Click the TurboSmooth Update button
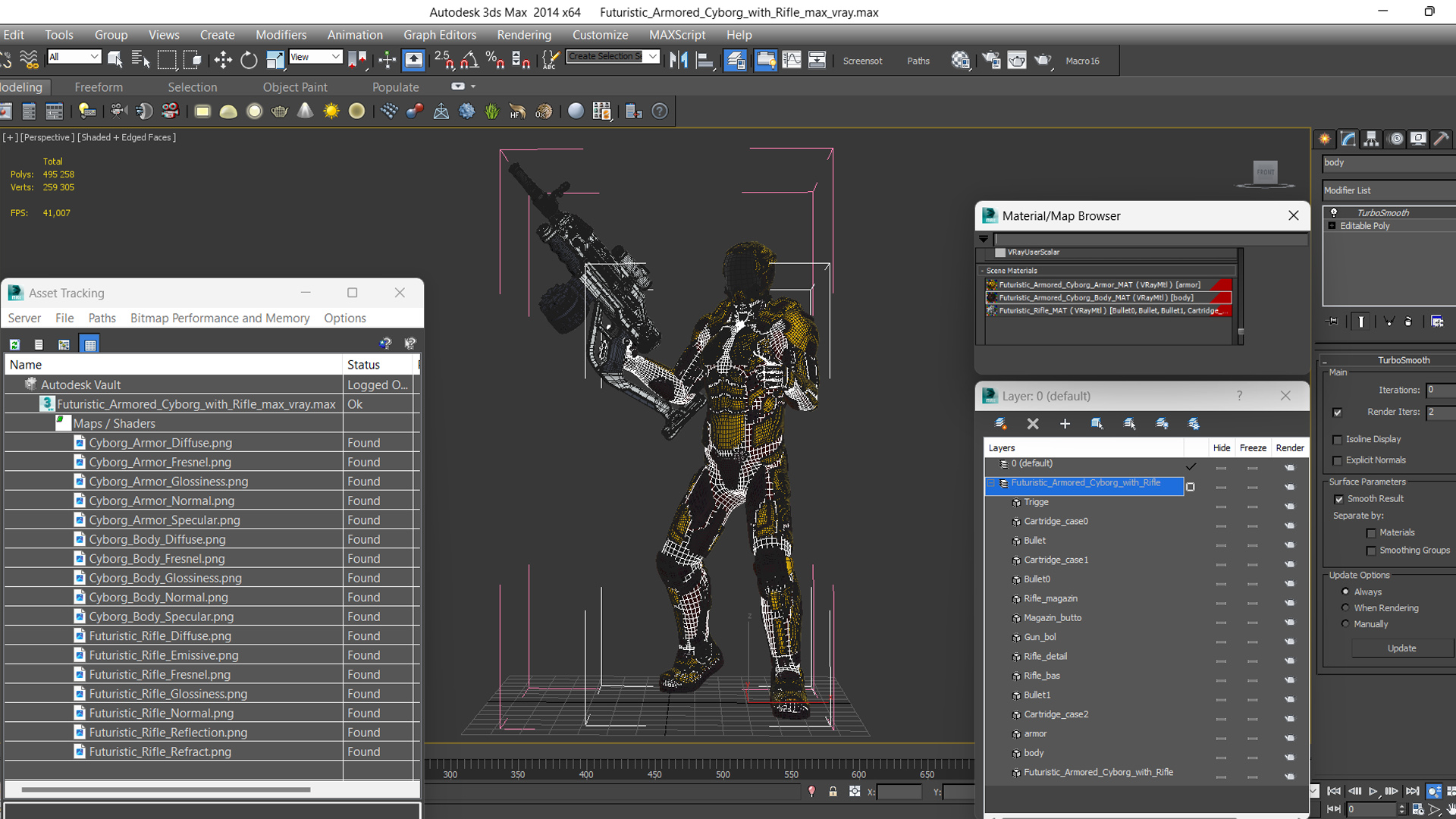1456x819 pixels. tap(1401, 648)
